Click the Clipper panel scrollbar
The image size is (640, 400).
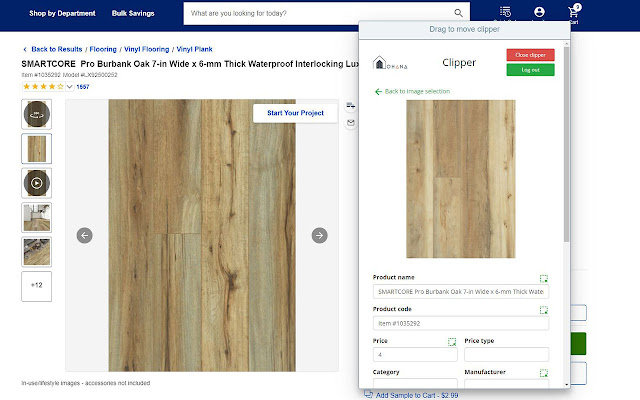pyautogui.click(x=567, y=144)
